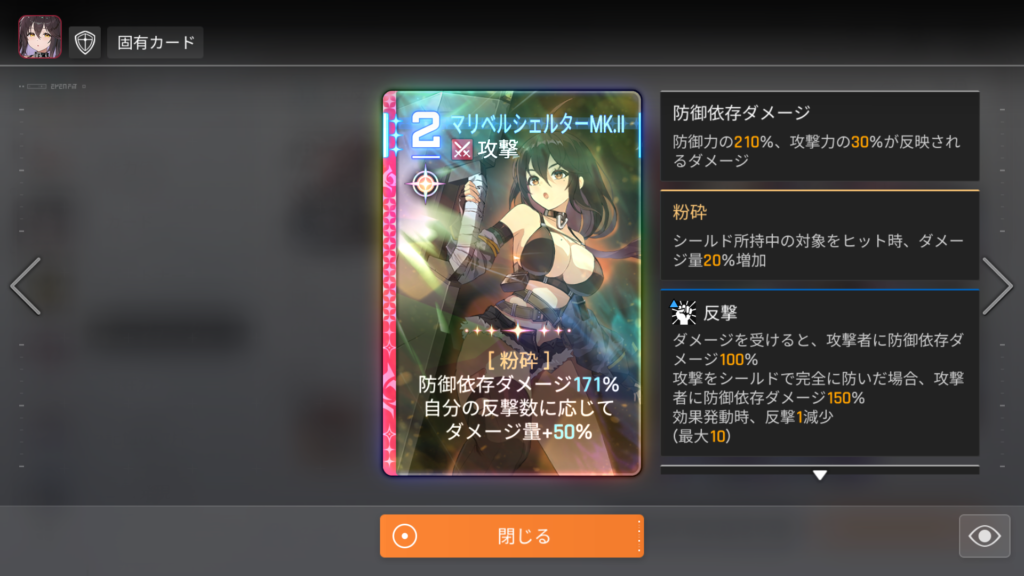Click the crossed swords attack icon
Viewport: 1024px width, 576px height.
462,150
